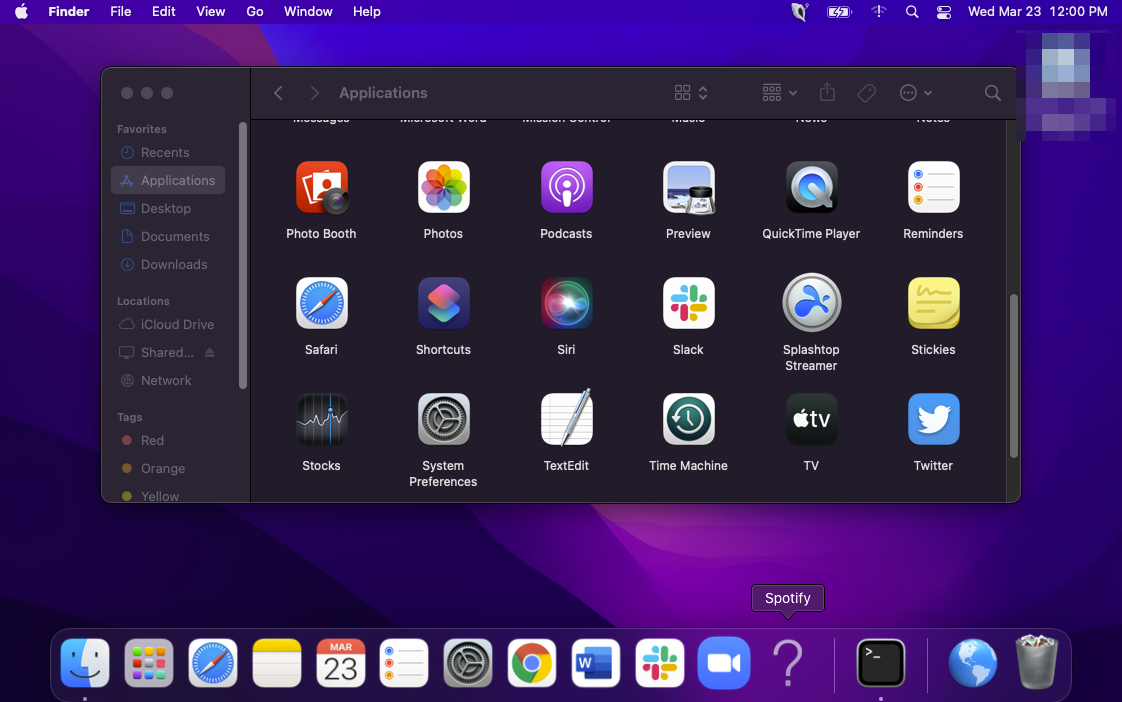Viewport: 1122px width, 702px height.
Task: Select System Preferences icon in Finder window
Action: (444, 419)
